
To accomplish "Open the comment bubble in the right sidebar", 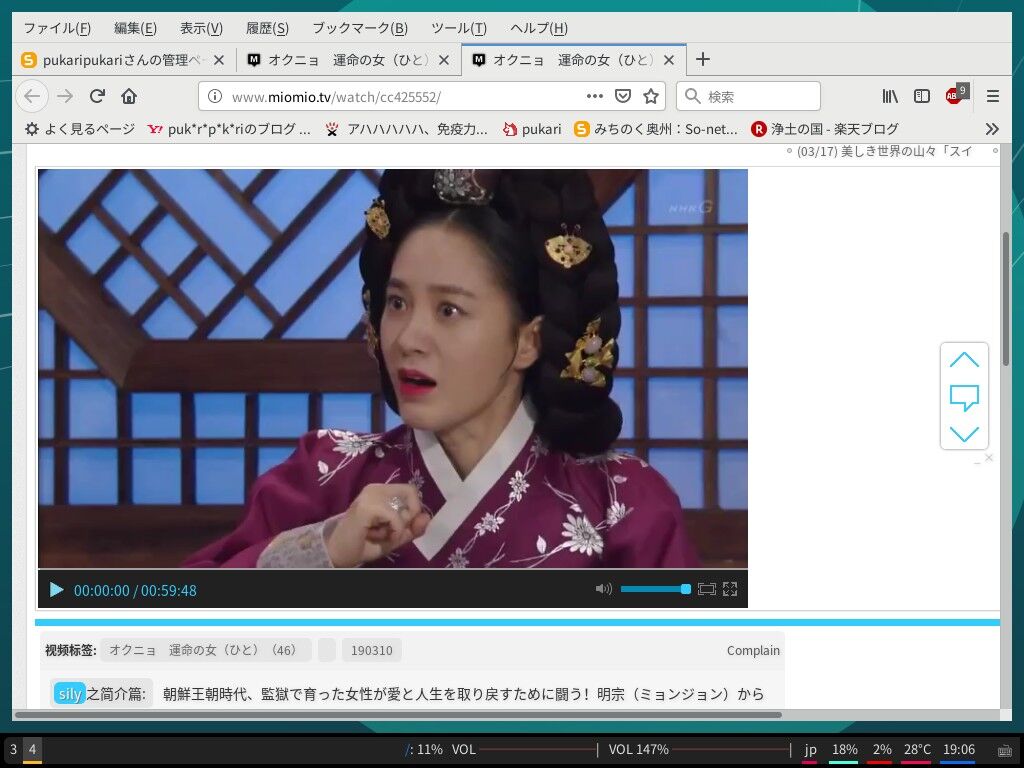I will point(964,397).
